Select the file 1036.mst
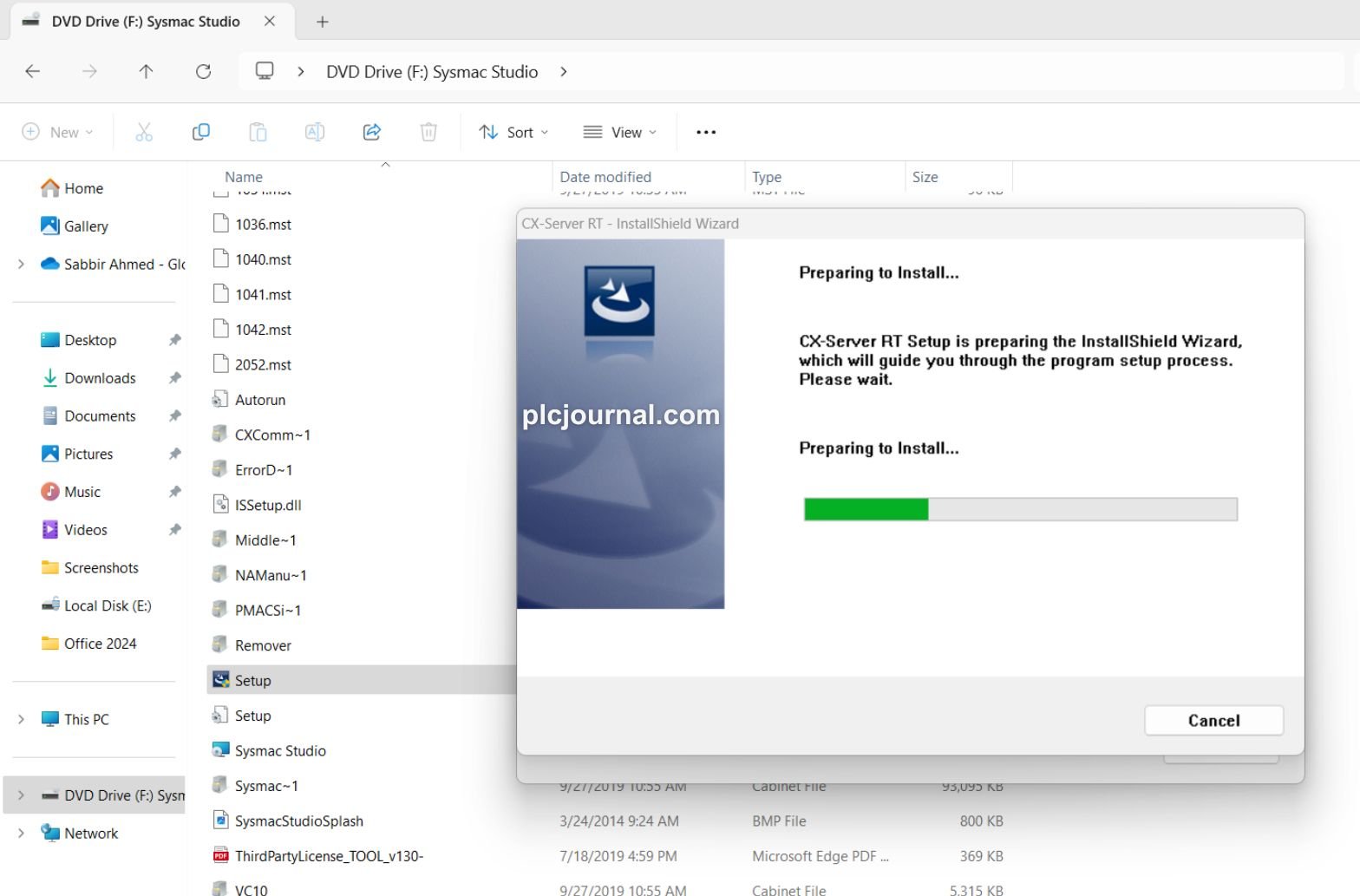The width and height of the screenshot is (1360, 896). (x=263, y=225)
